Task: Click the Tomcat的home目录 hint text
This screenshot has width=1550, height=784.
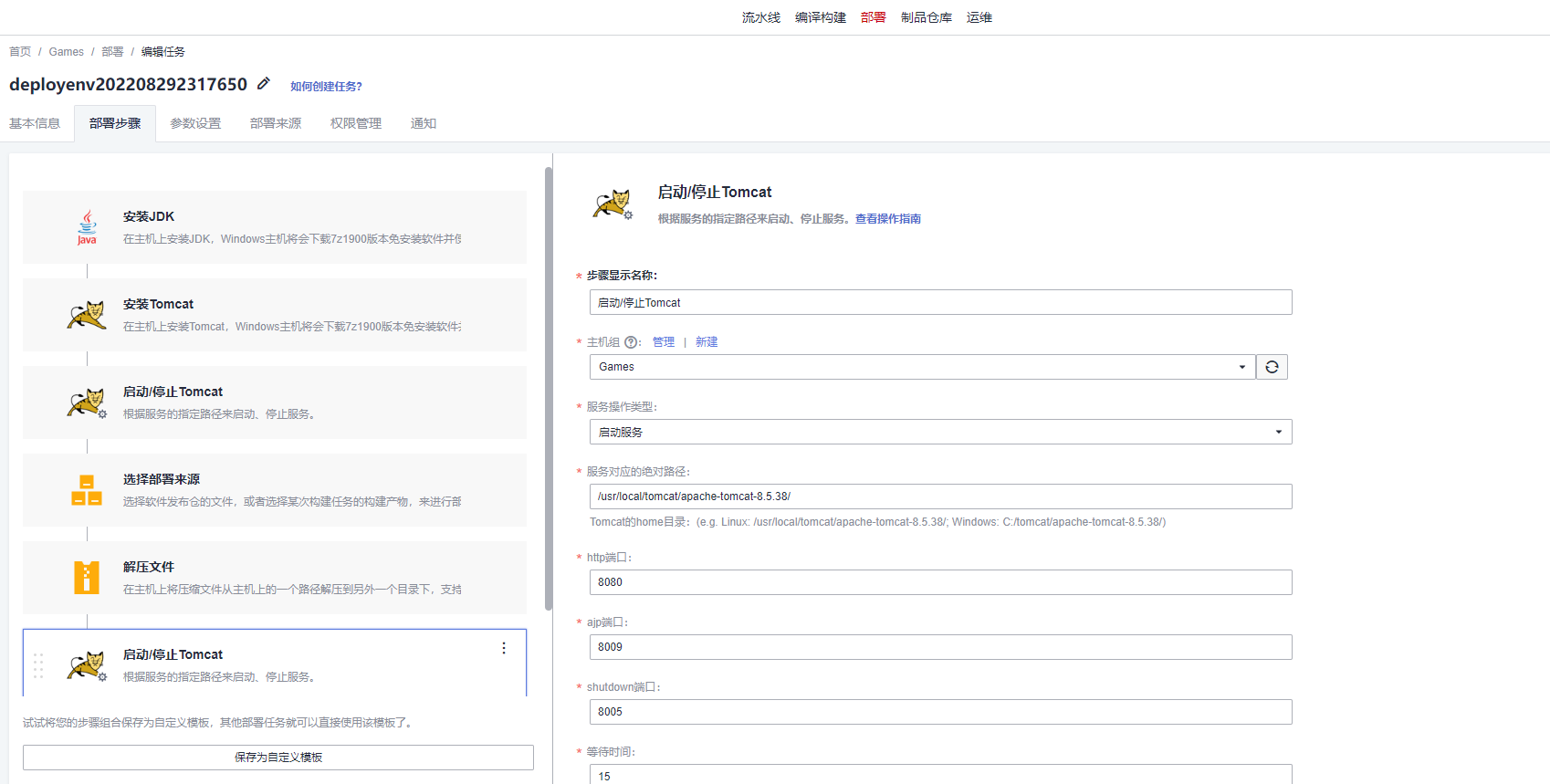Action: (877, 522)
